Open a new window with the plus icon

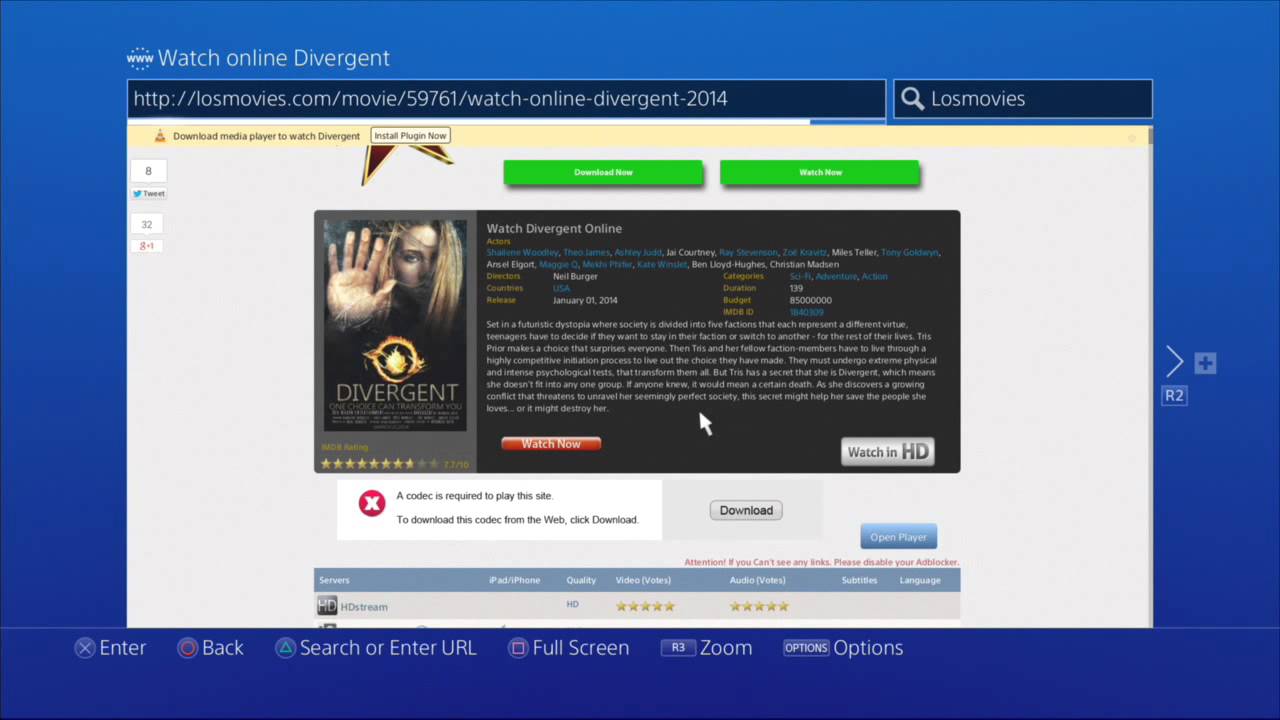click(x=1205, y=363)
